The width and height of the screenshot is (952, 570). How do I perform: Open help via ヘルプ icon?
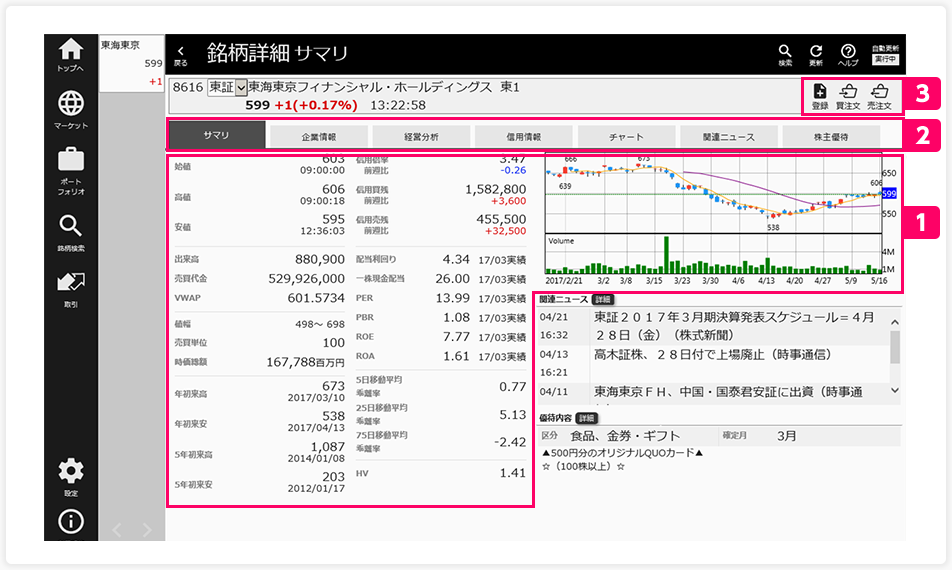[x=848, y=55]
